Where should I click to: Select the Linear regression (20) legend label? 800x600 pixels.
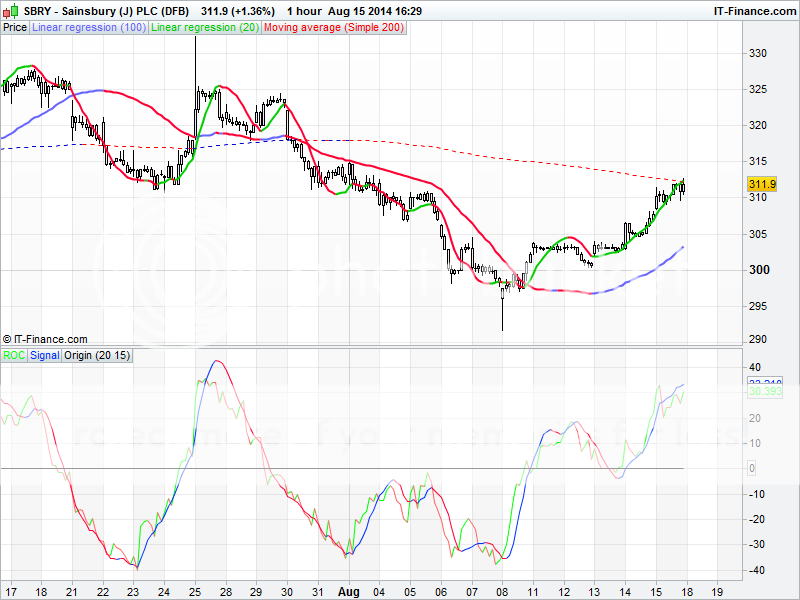point(205,28)
